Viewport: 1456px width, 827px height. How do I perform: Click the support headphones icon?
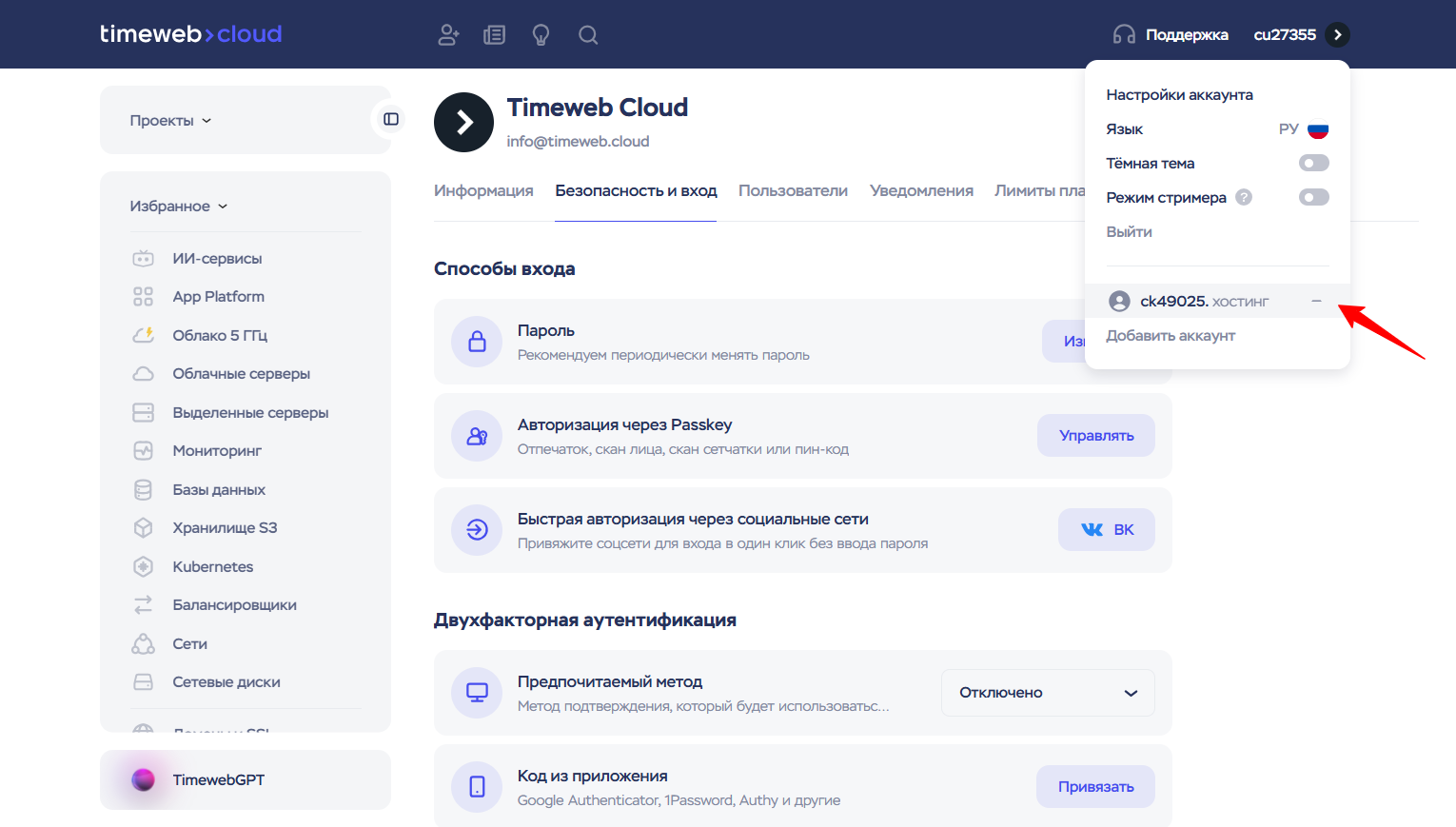1124,35
